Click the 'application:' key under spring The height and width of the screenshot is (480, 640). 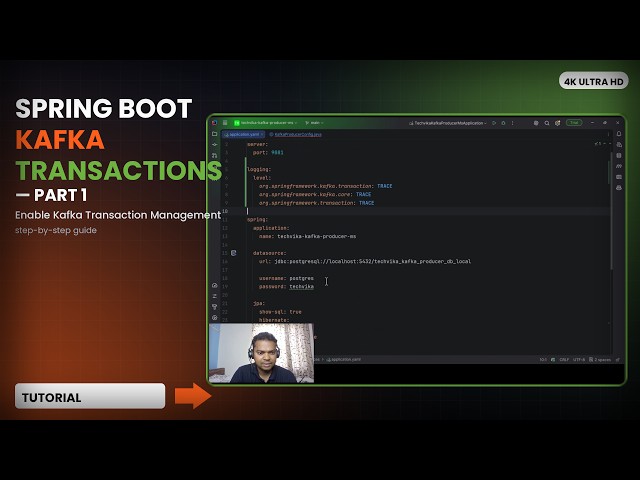(271, 228)
